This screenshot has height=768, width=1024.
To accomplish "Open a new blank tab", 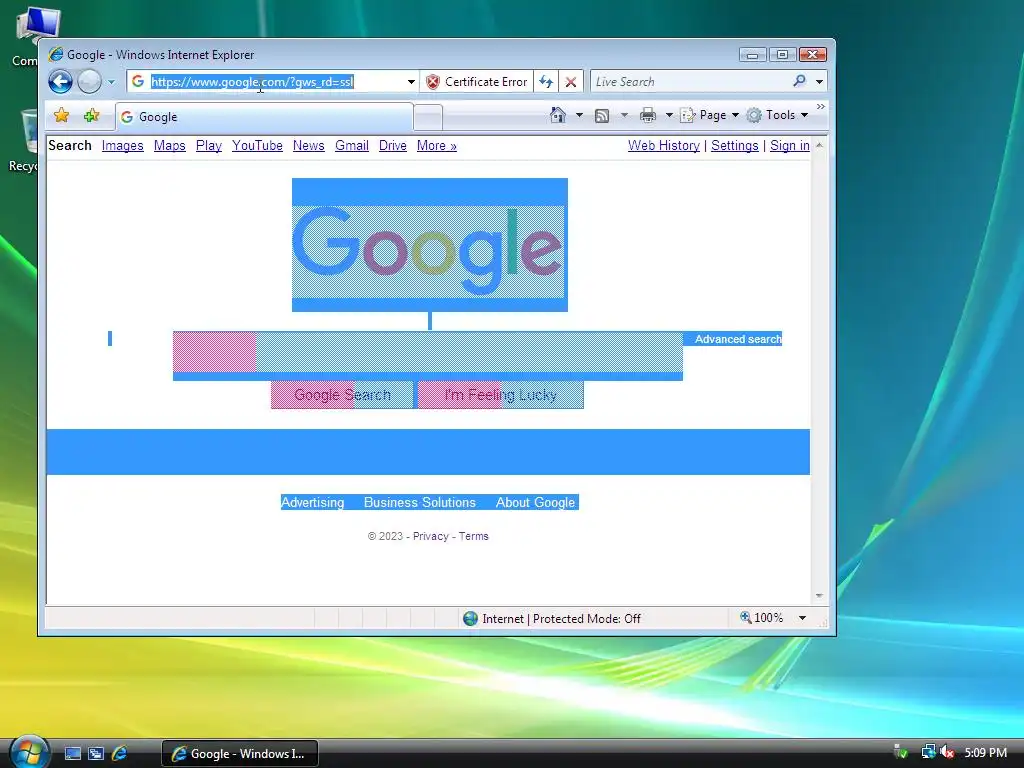I will click(428, 118).
